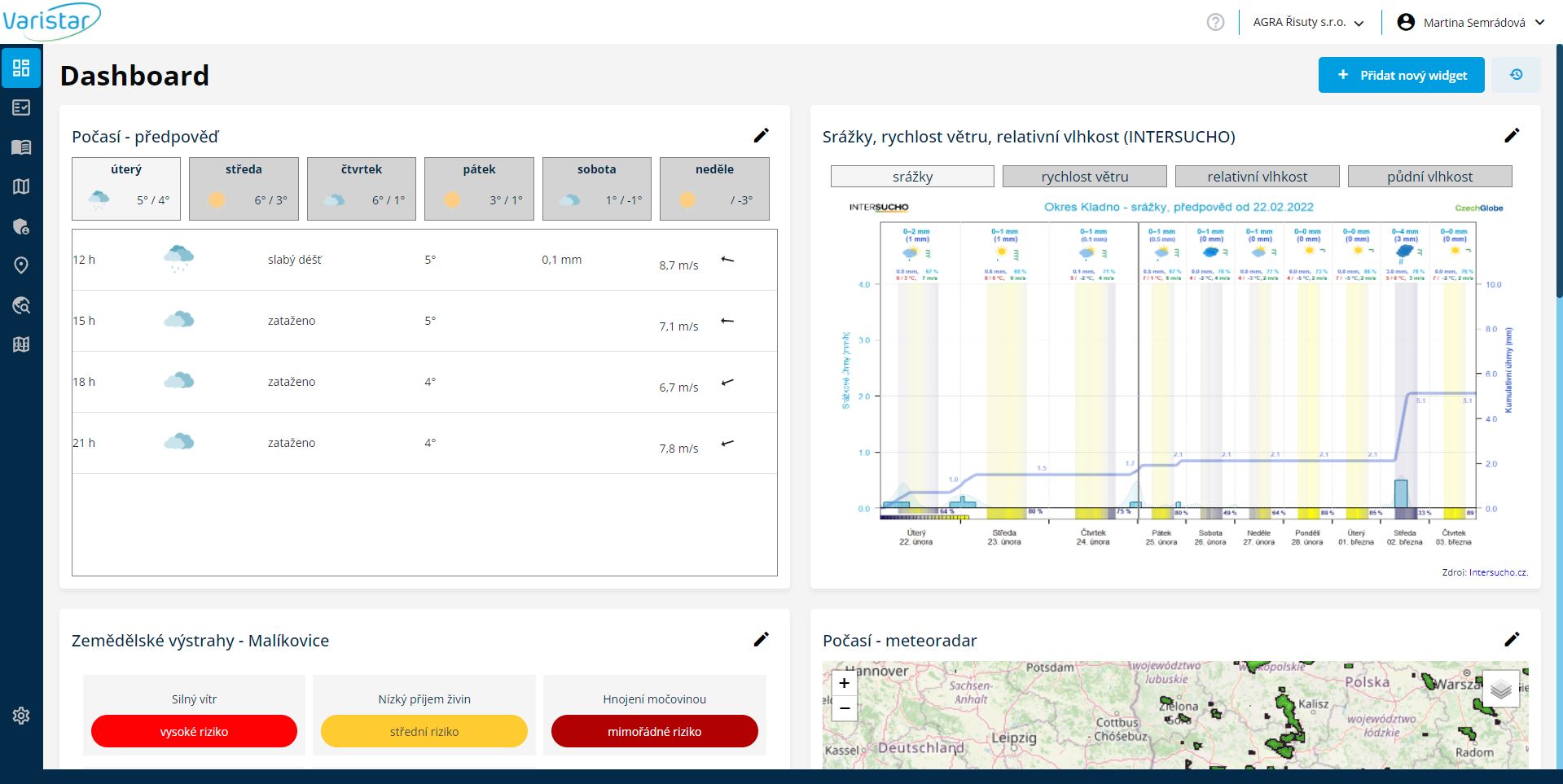
Task: Zoom in on the meteoradar map
Action: (x=845, y=683)
